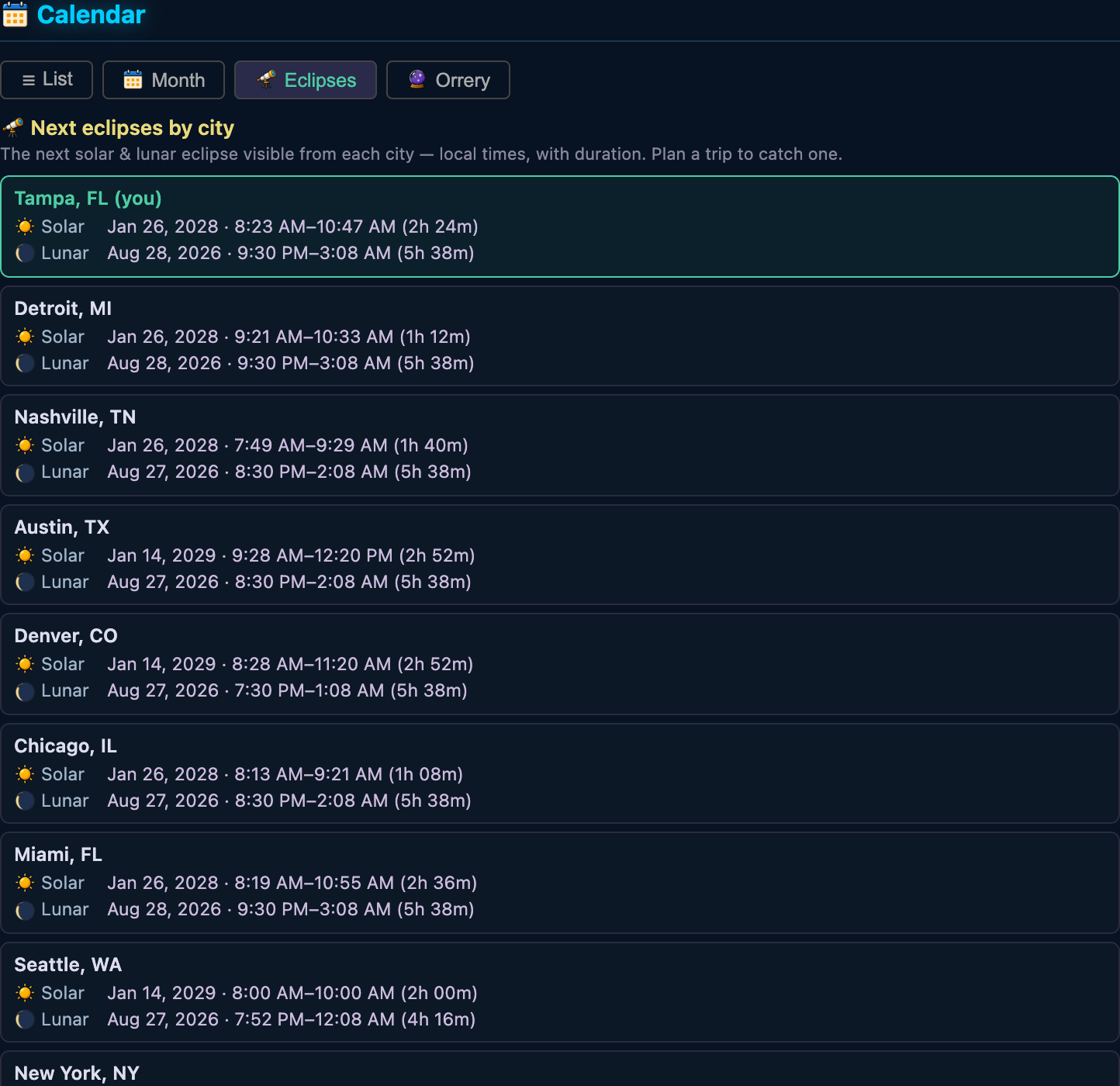Click the sun icon in Austin solar row

(25, 555)
